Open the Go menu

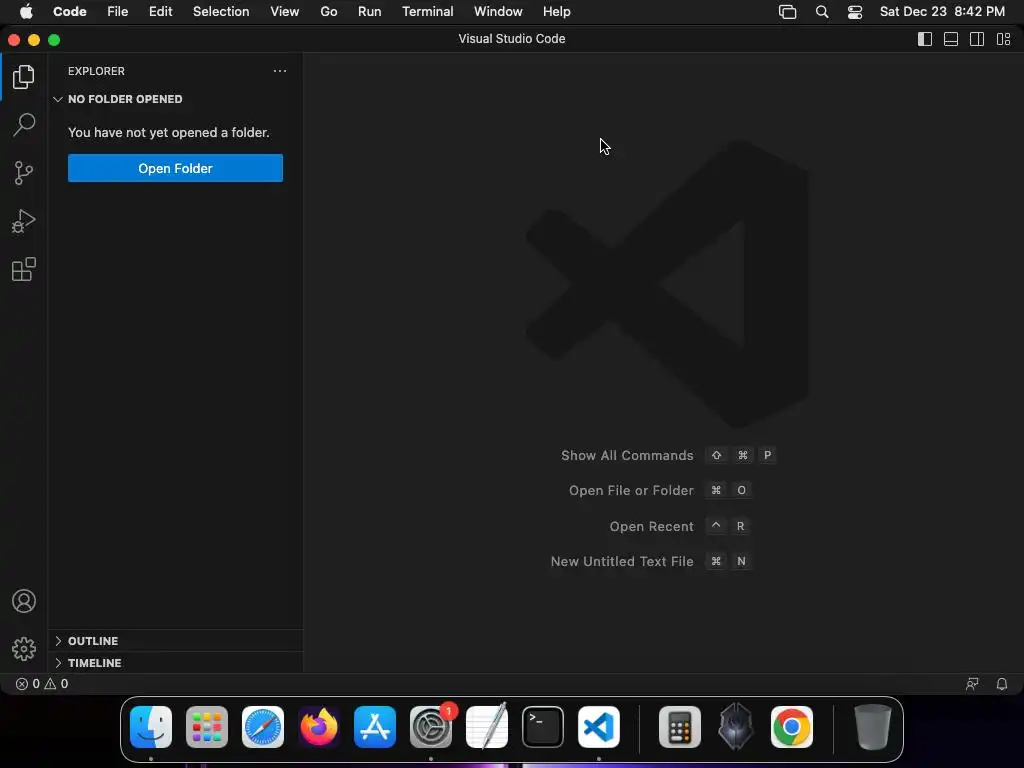click(328, 12)
